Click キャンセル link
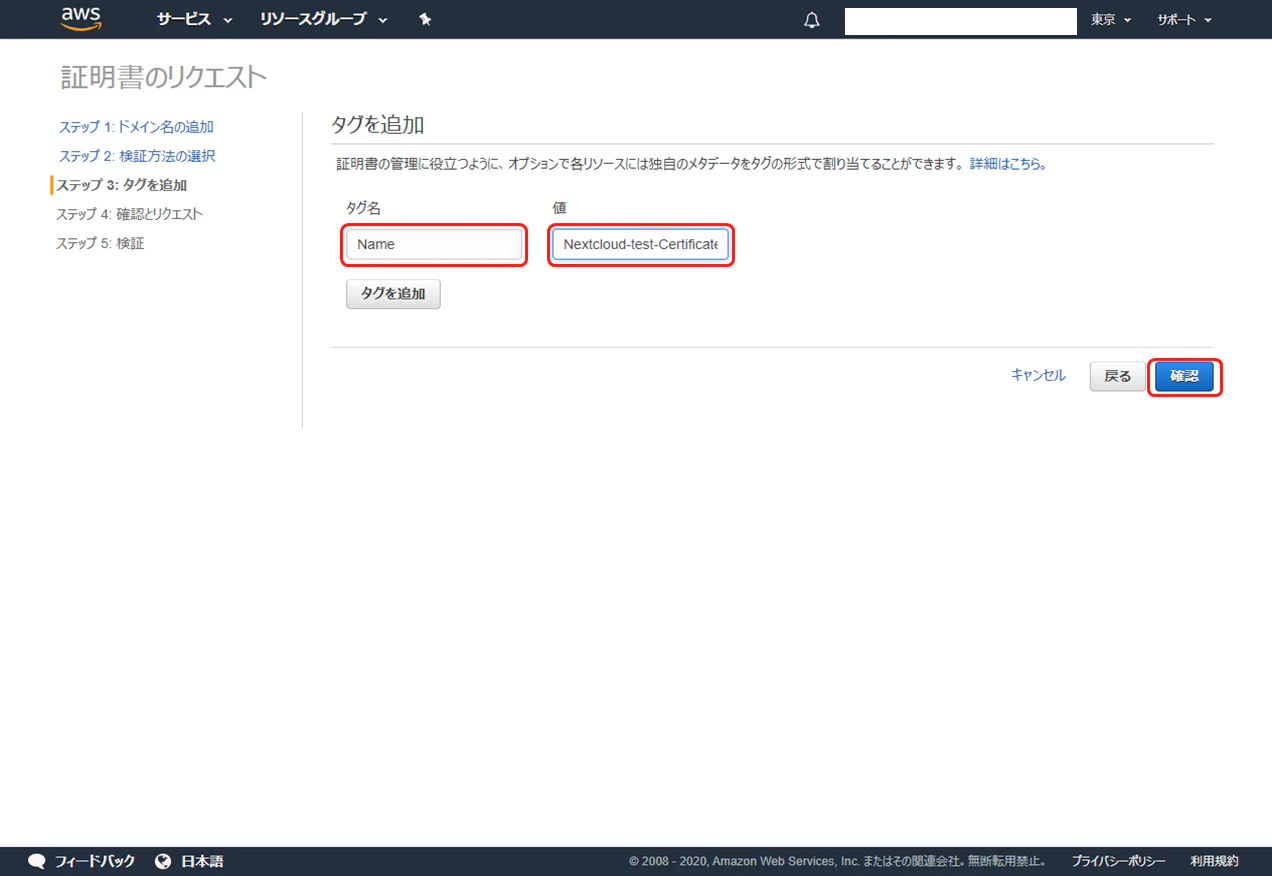Screen dimensions: 1272x876 coord(1038,375)
